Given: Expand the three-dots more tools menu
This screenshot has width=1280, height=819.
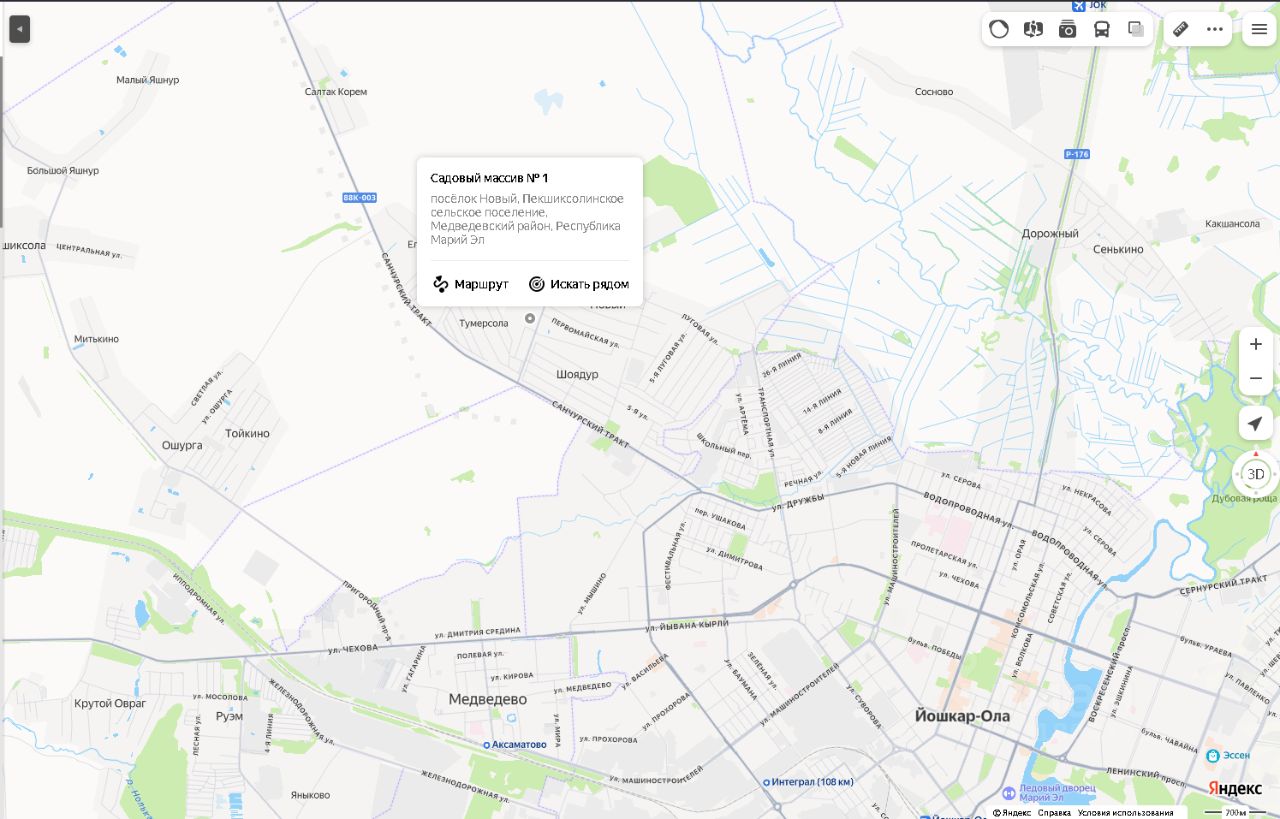Looking at the screenshot, I should pyautogui.click(x=1215, y=29).
